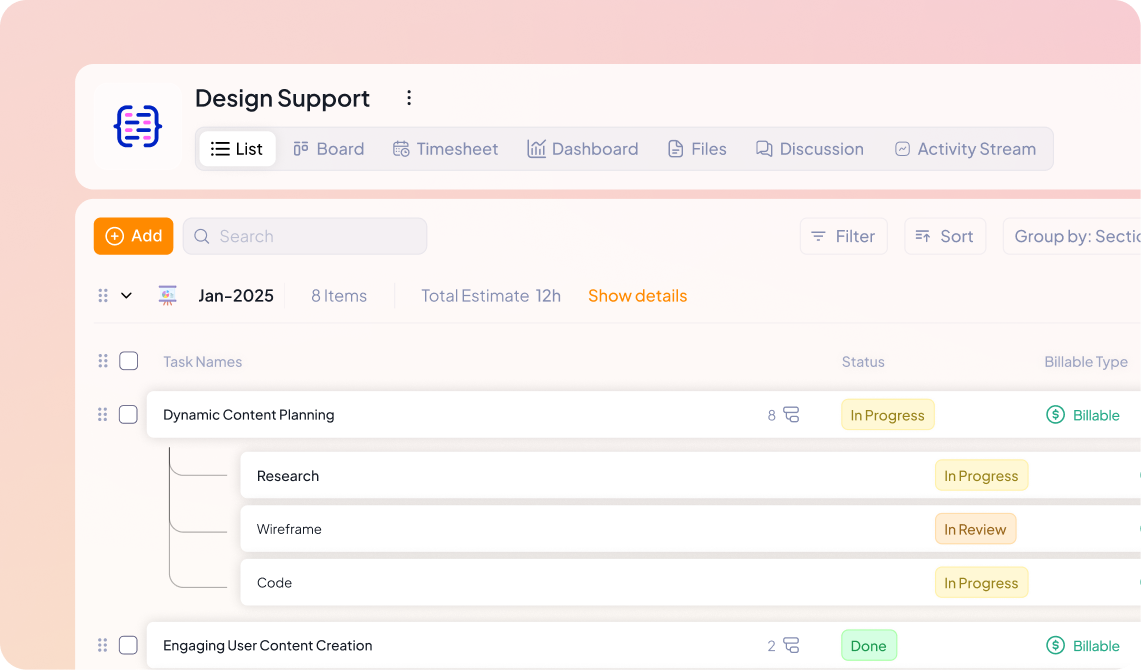
Task: Open the three-dot menu beside Design Support
Action: [409, 98]
